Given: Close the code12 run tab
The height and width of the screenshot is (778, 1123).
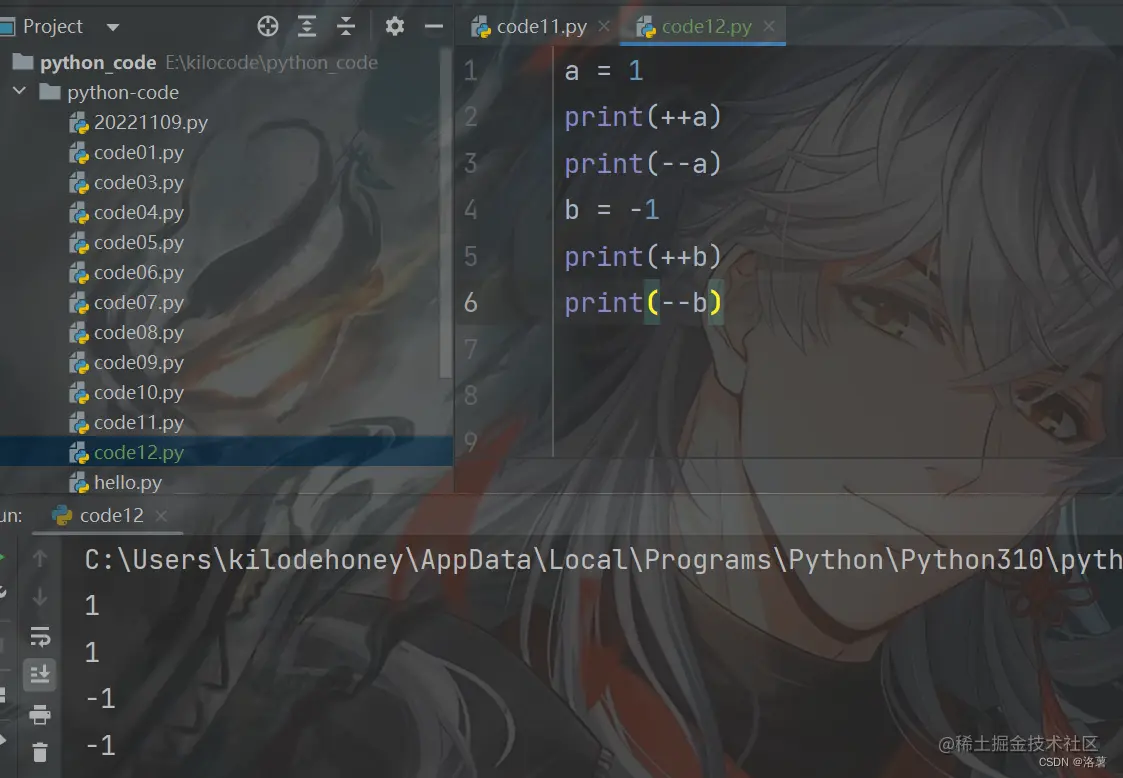Looking at the screenshot, I should [161, 516].
